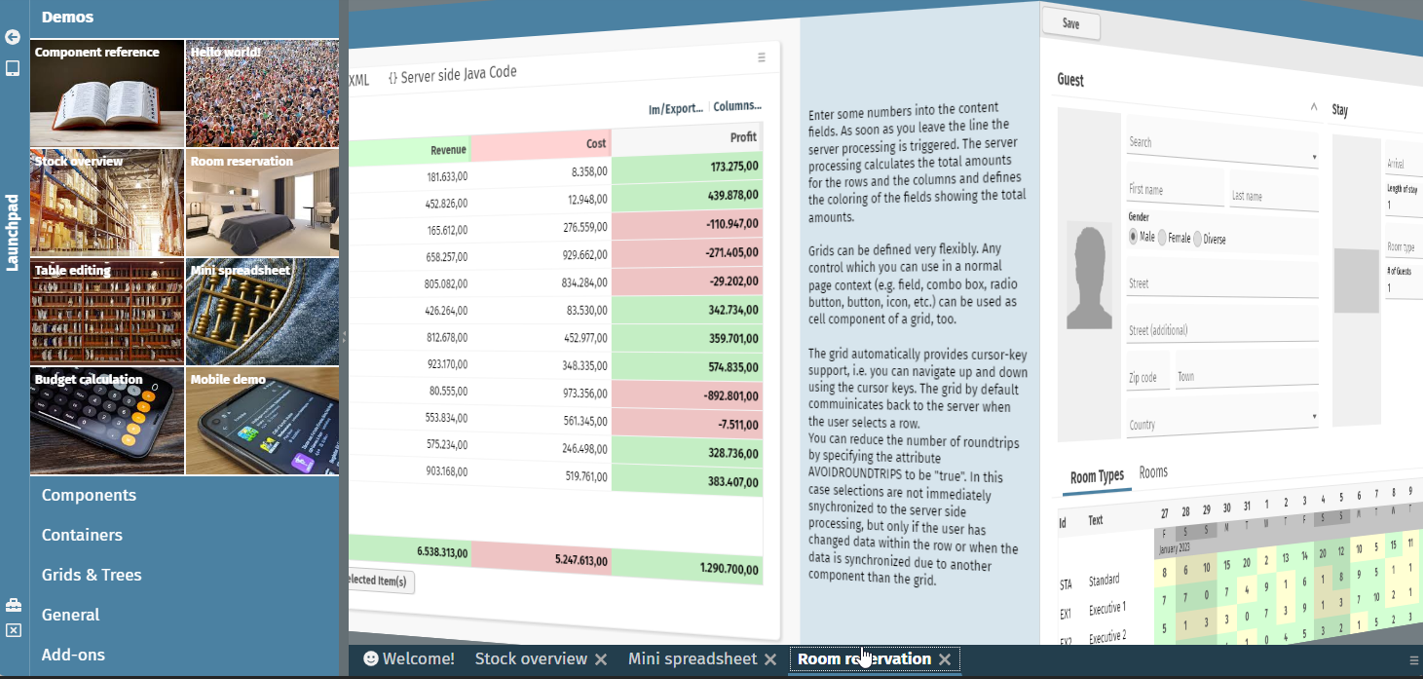Viewport: 1423px width, 679px height.
Task: Select the Diverse gender radio button
Action: pos(1197,239)
